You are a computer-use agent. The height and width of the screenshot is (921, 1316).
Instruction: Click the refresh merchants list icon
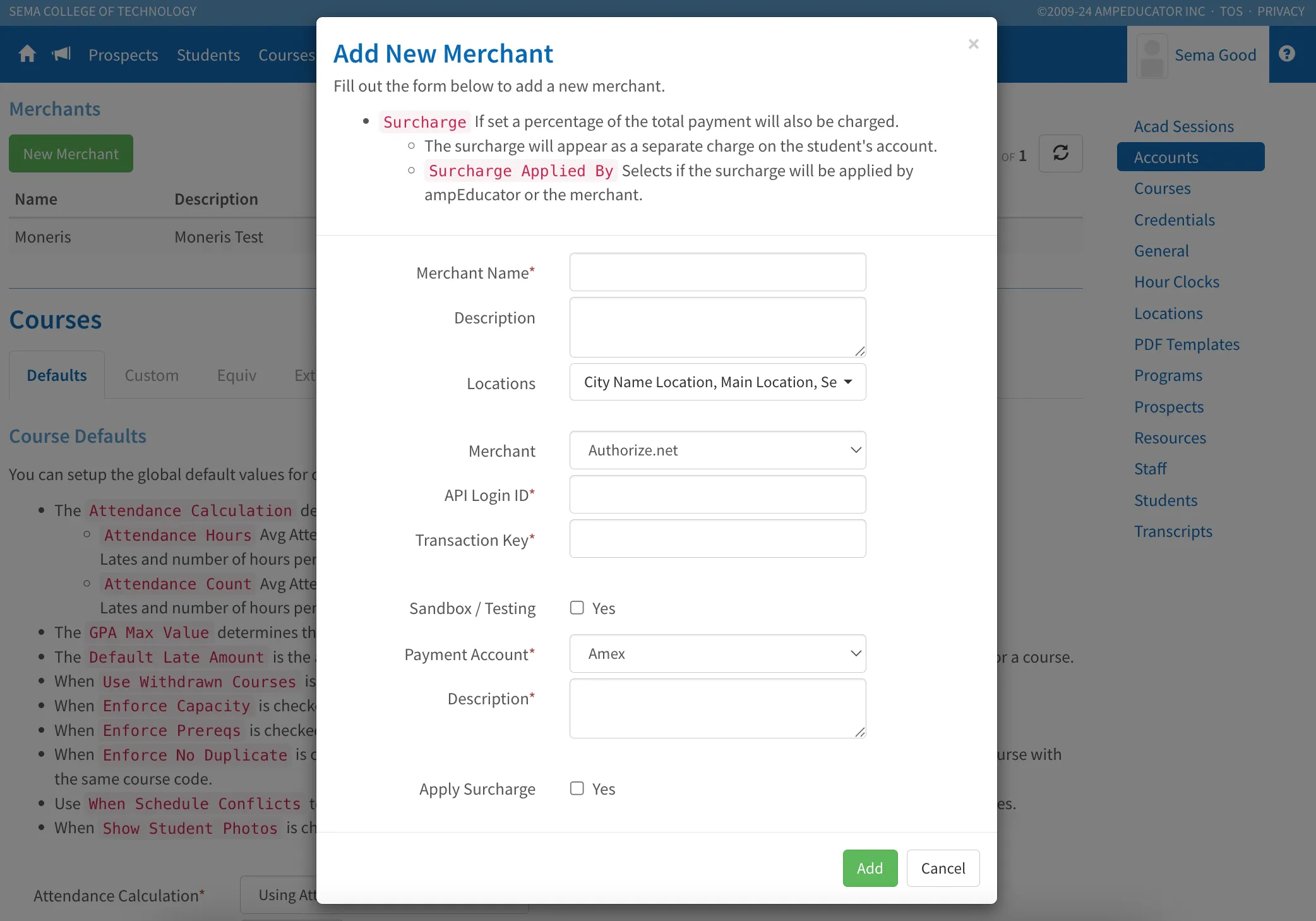pyautogui.click(x=1060, y=153)
